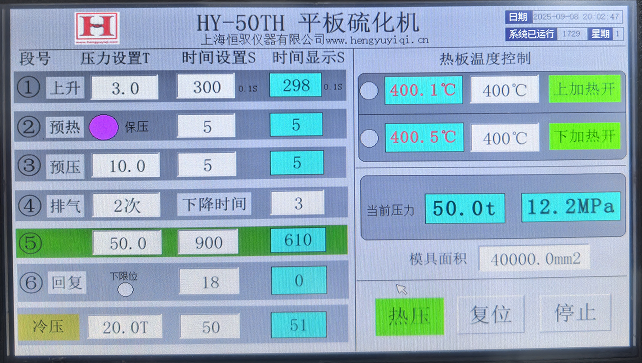Select the circled number 2 stage icon
642x363 pixels.
click(29, 126)
